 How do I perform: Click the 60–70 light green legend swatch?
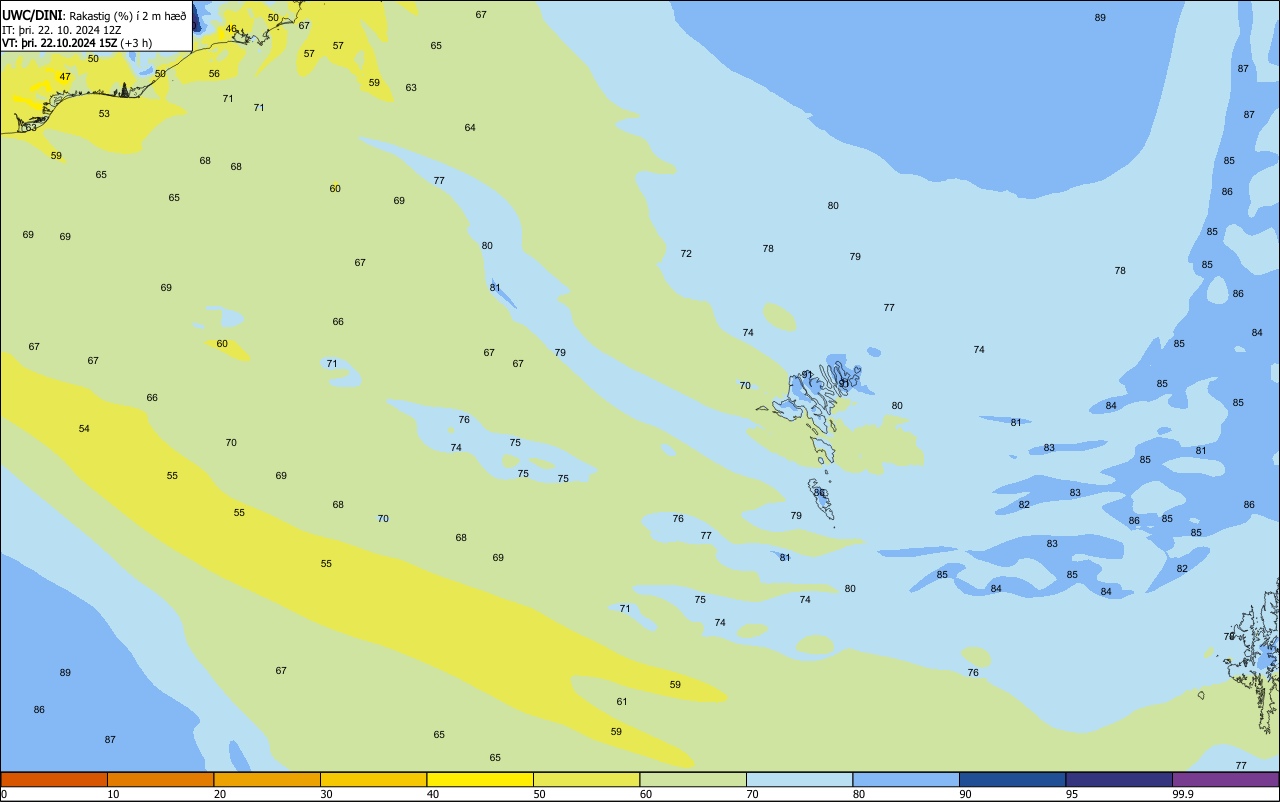click(693, 779)
